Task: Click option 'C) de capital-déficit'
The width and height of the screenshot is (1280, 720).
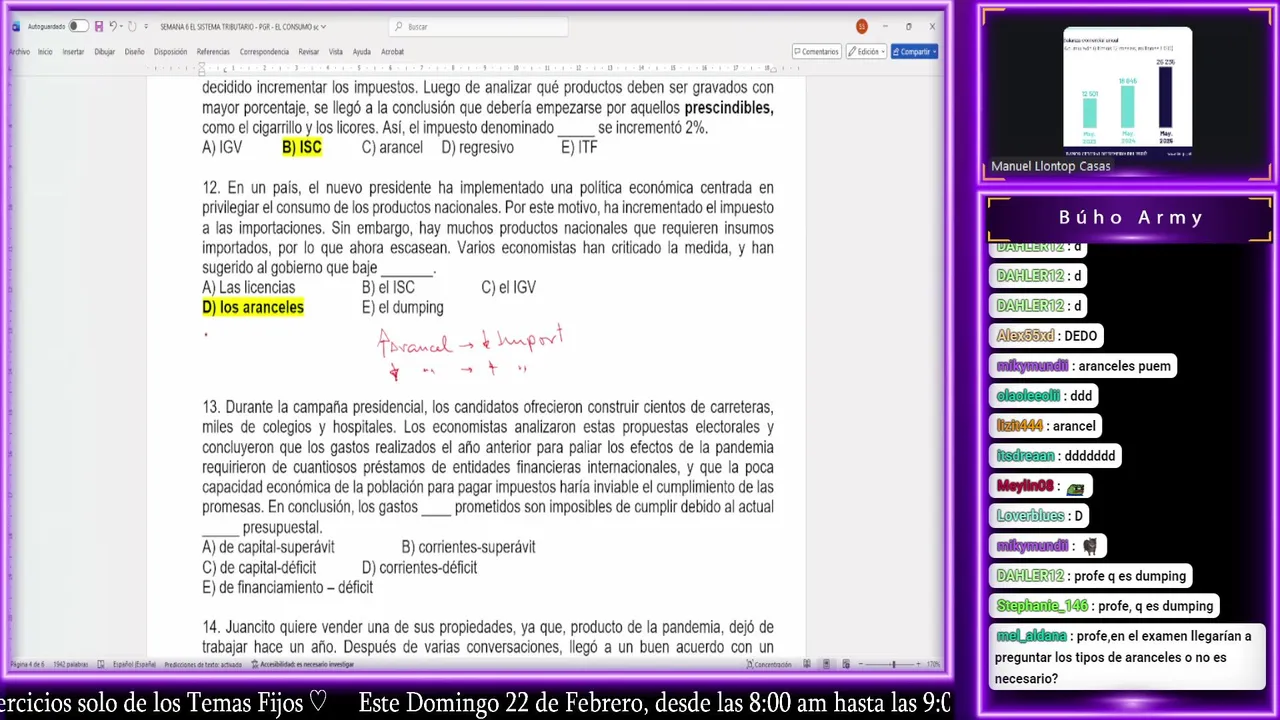Action: pos(259,567)
